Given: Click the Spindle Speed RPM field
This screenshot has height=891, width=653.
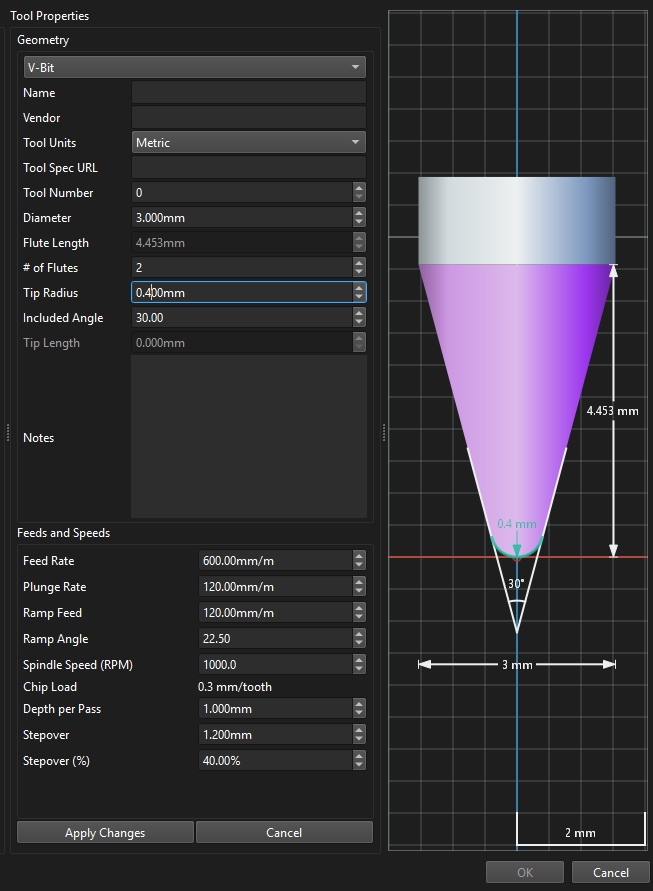Looking at the screenshot, I should tap(275, 665).
